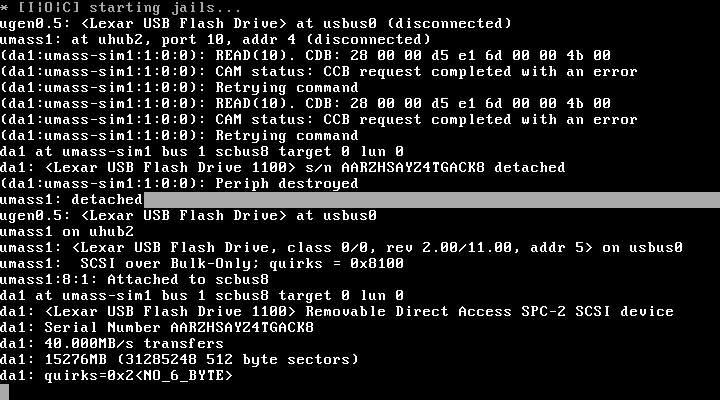Click the highlighted 'umass1: detached' line

point(360,199)
